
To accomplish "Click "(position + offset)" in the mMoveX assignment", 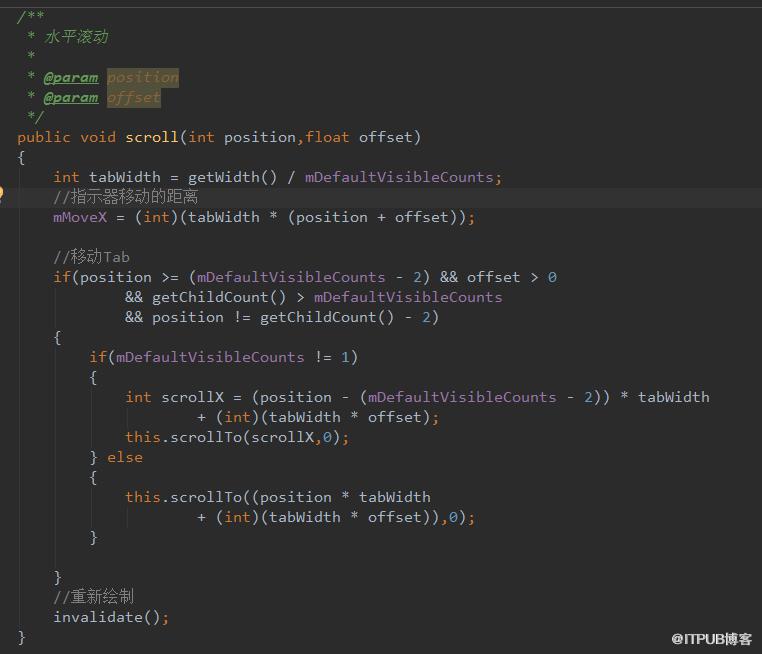I will pyautogui.click(x=373, y=217).
